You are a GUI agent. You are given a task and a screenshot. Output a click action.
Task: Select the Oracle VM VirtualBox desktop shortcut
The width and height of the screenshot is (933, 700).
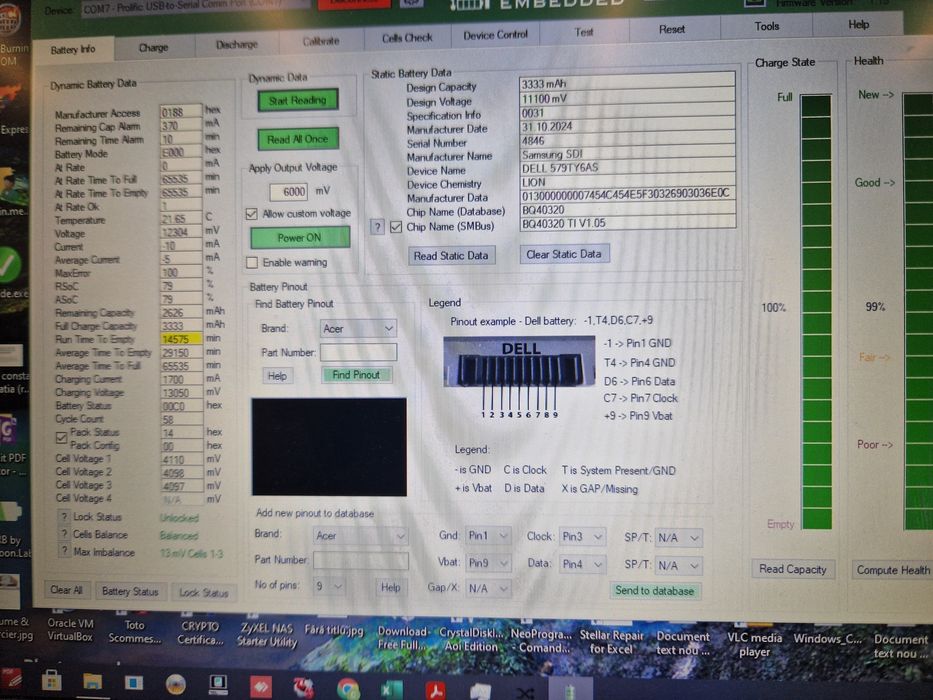[x=70, y=630]
